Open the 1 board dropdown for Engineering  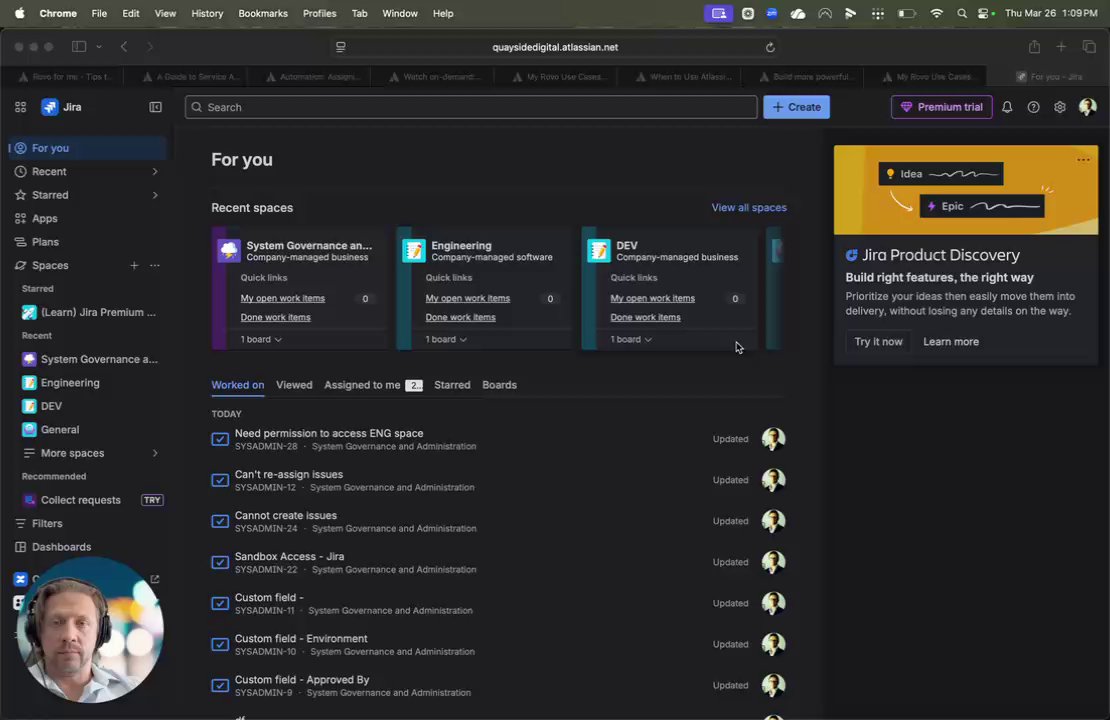pos(446,339)
